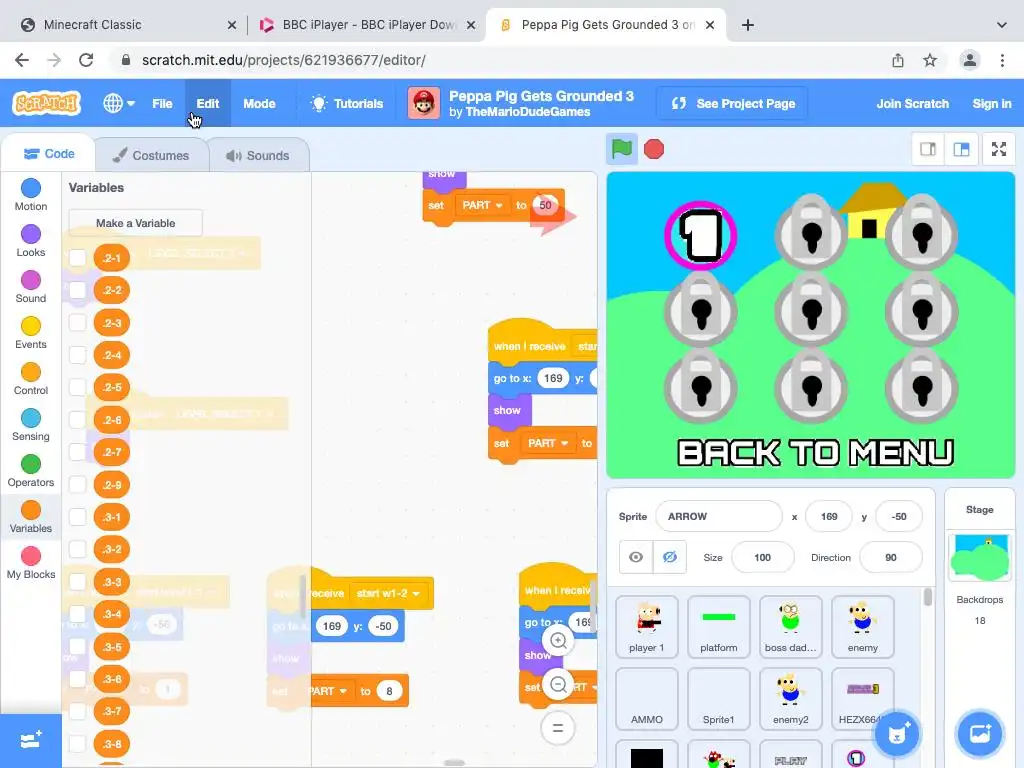Switch to the Costumes tab
The image size is (1024, 768).
(x=152, y=155)
